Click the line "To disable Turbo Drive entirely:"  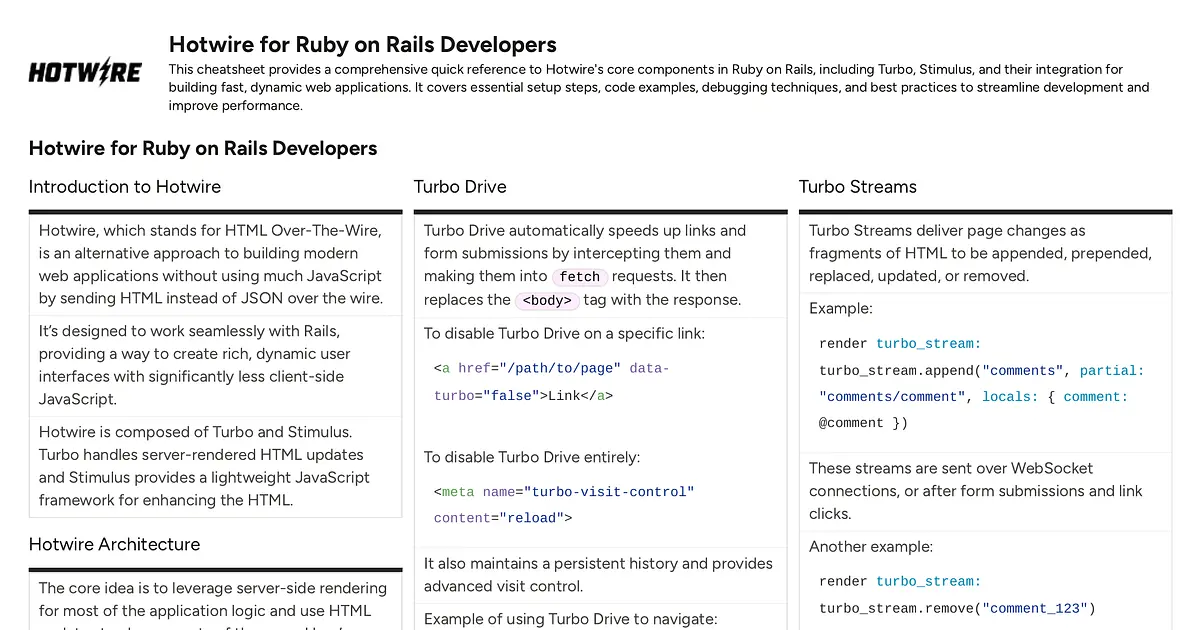pyautogui.click(x=532, y=457)
